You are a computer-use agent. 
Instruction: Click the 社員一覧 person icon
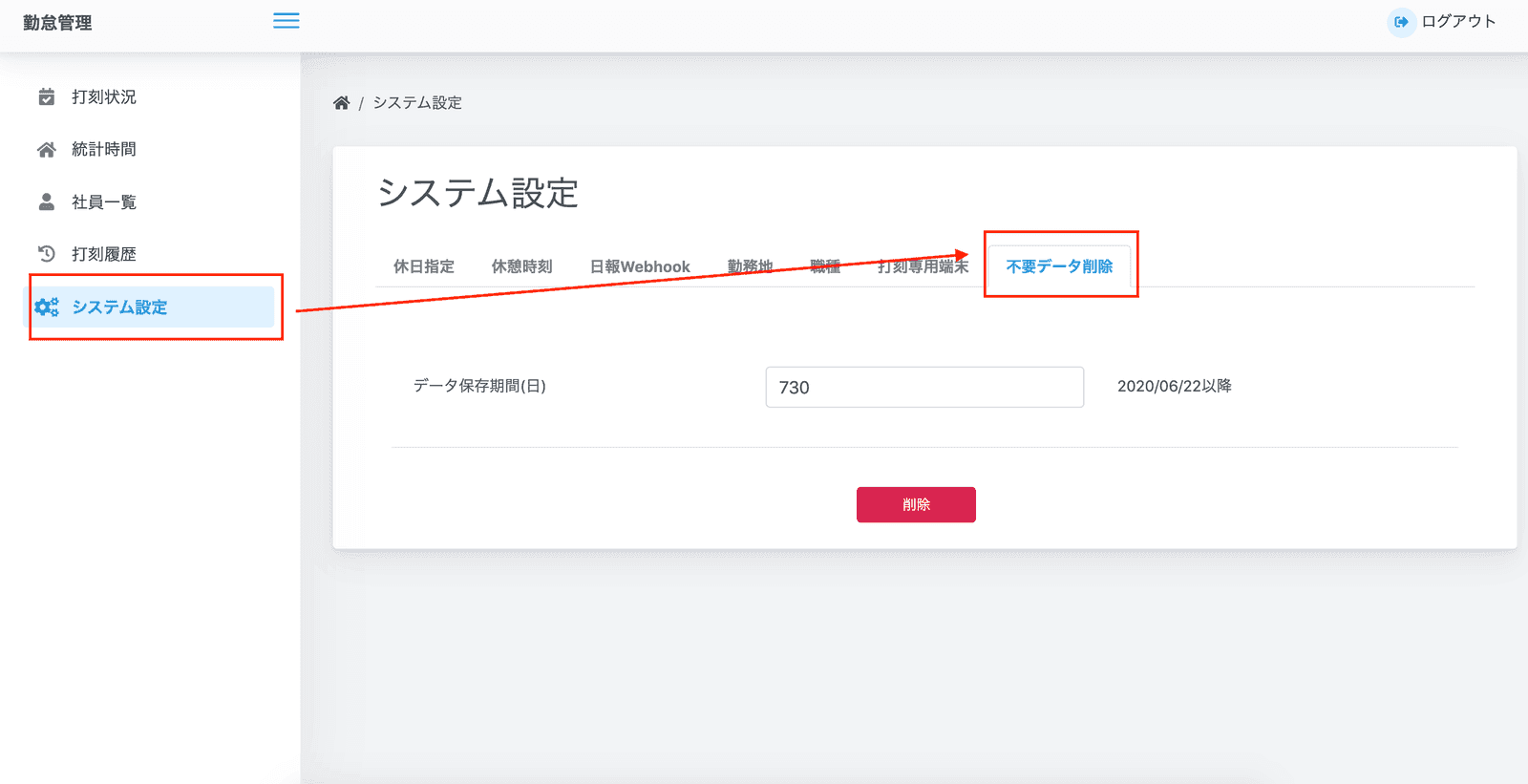click(46, 201)
